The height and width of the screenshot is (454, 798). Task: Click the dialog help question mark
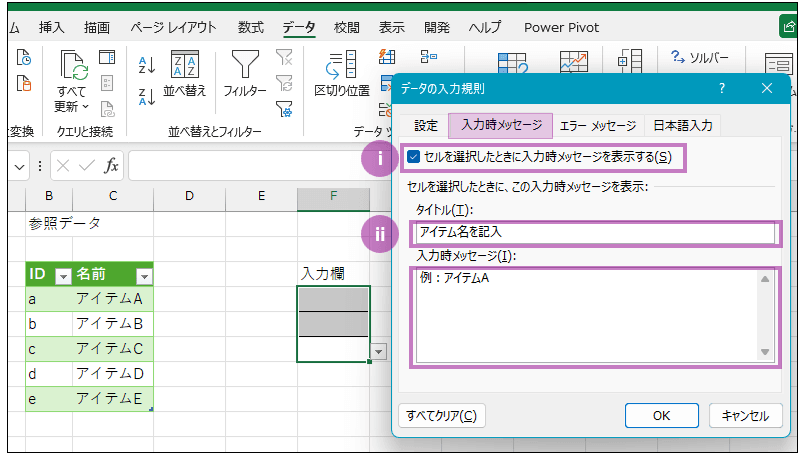click(722, 89)
